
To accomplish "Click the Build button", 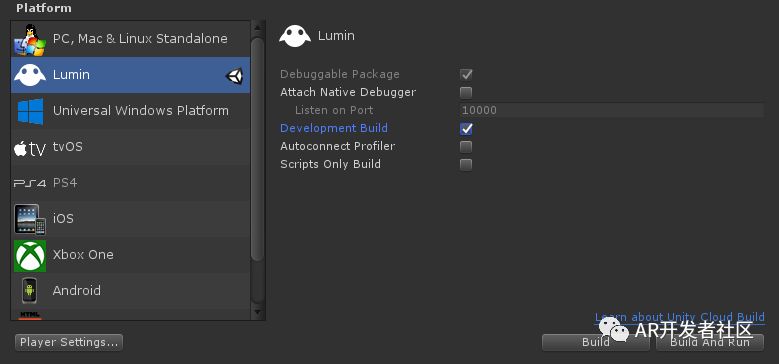I will pos(596,342).
